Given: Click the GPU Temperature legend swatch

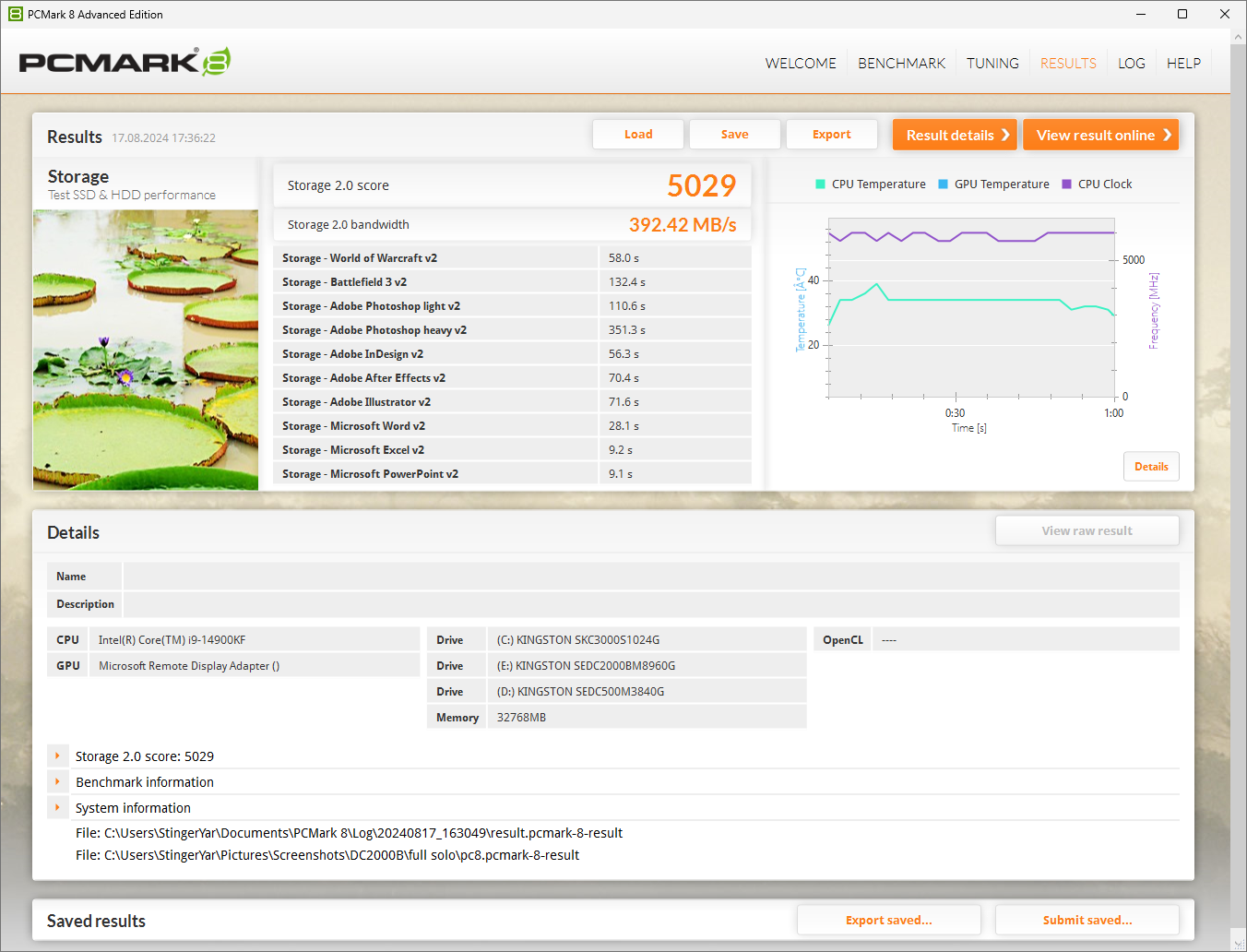Looking at the screenshot, I should (943, 184).
